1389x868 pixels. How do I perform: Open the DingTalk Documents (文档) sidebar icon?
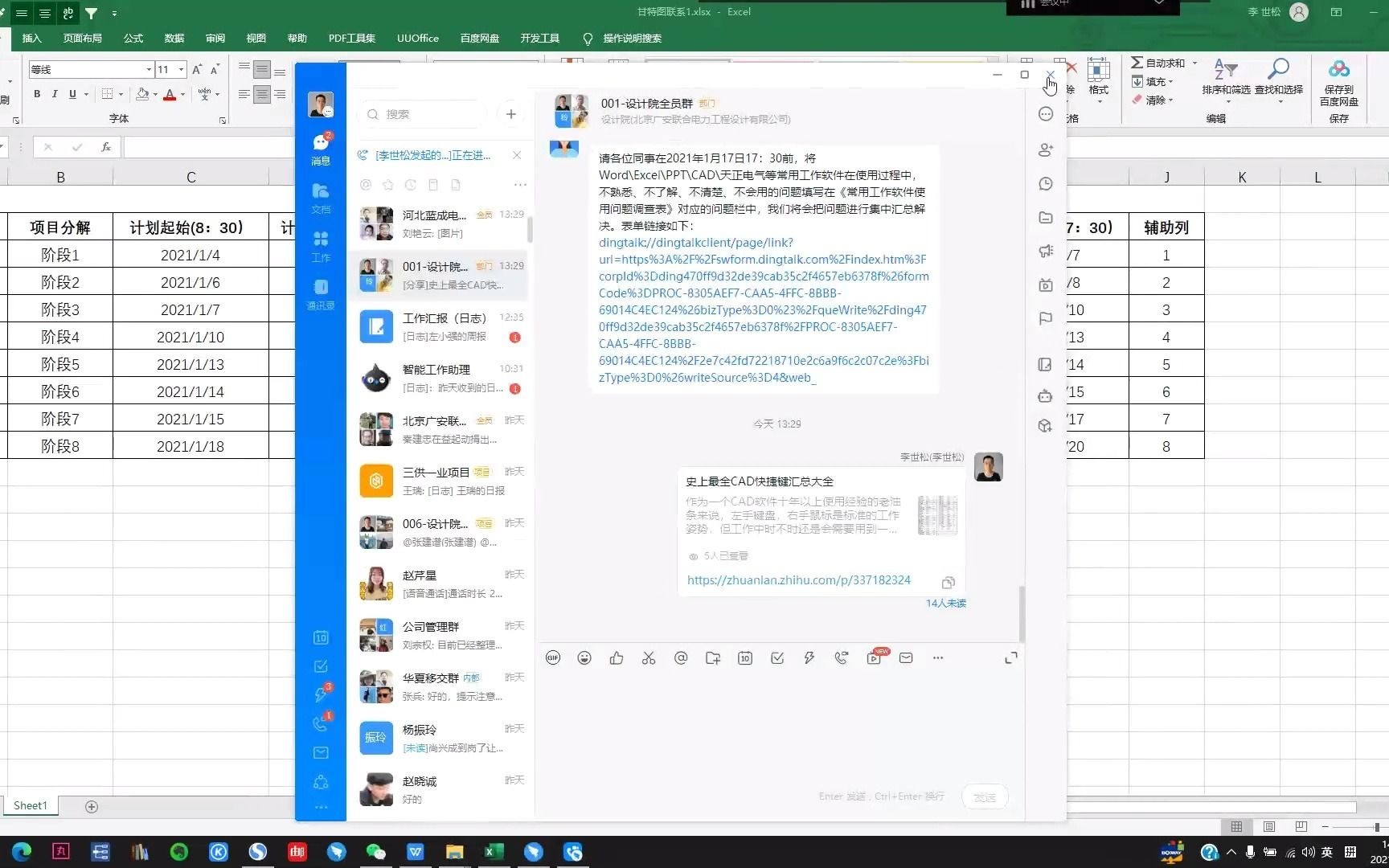(x=321, y=198)
